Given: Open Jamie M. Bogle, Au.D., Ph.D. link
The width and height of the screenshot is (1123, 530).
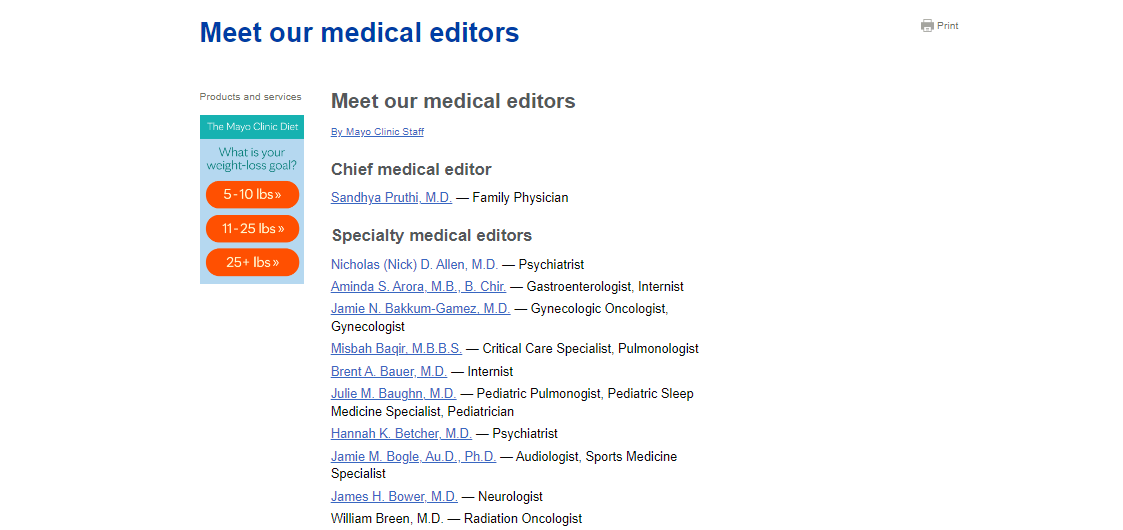Looking at the screenshot, I should click(x=413, y=456).
